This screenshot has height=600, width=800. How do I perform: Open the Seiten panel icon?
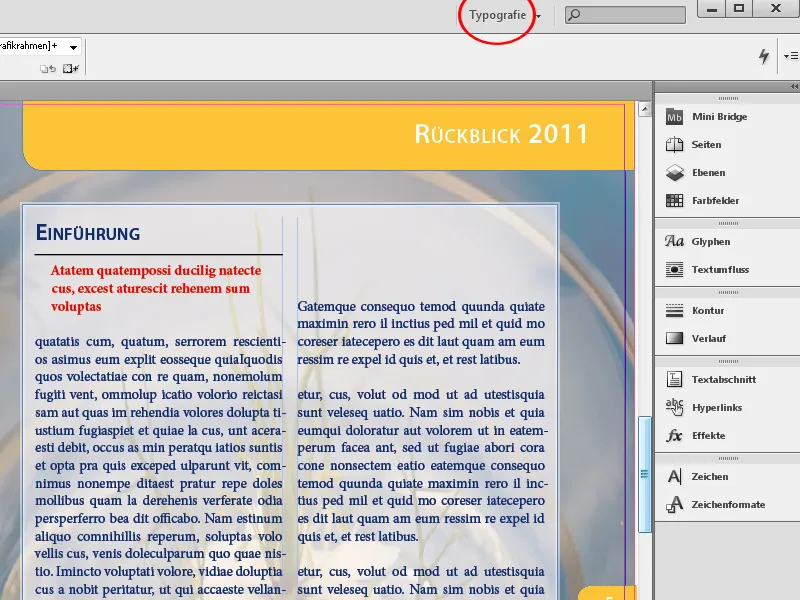(x=674, y=145)
